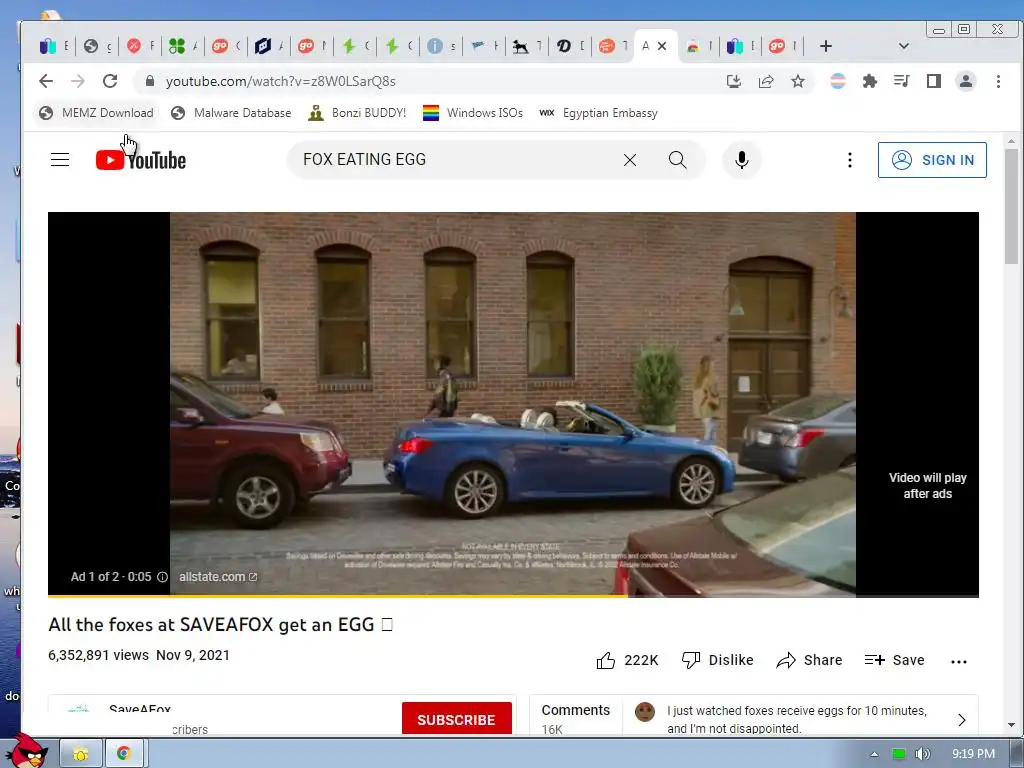Clear the search text with X icon
Screen dimensions: 1024x768
pos(630,160)
